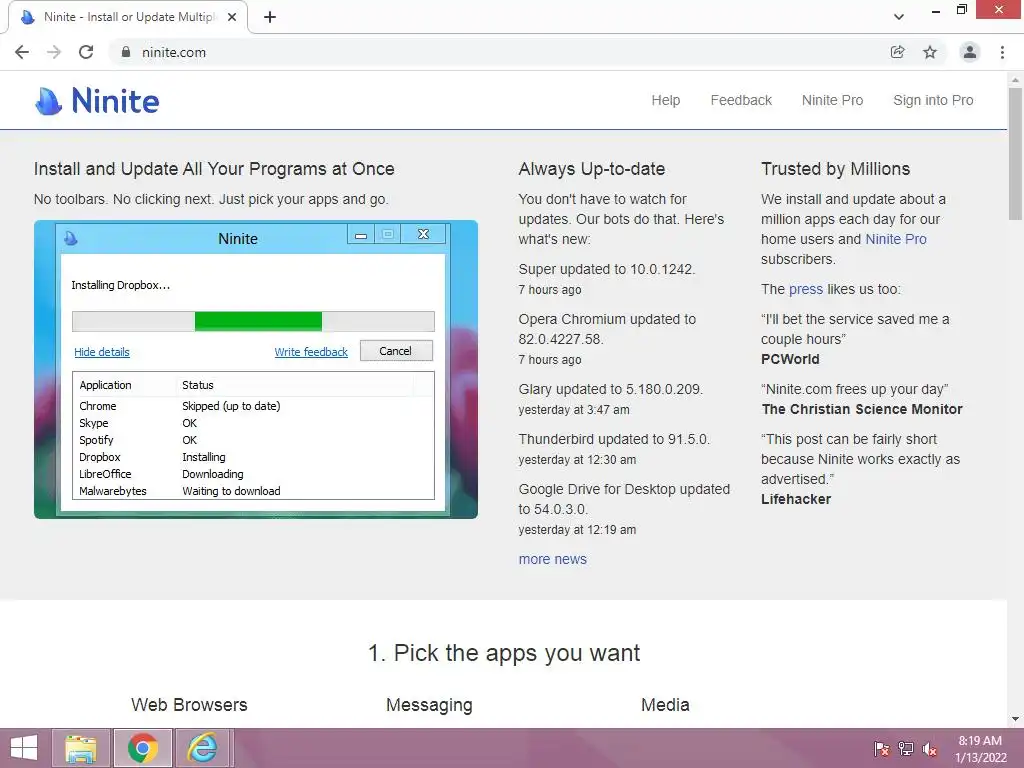1024x768 pixels.
Task: Click the browser forward arrow
Action: coord(54,52)
